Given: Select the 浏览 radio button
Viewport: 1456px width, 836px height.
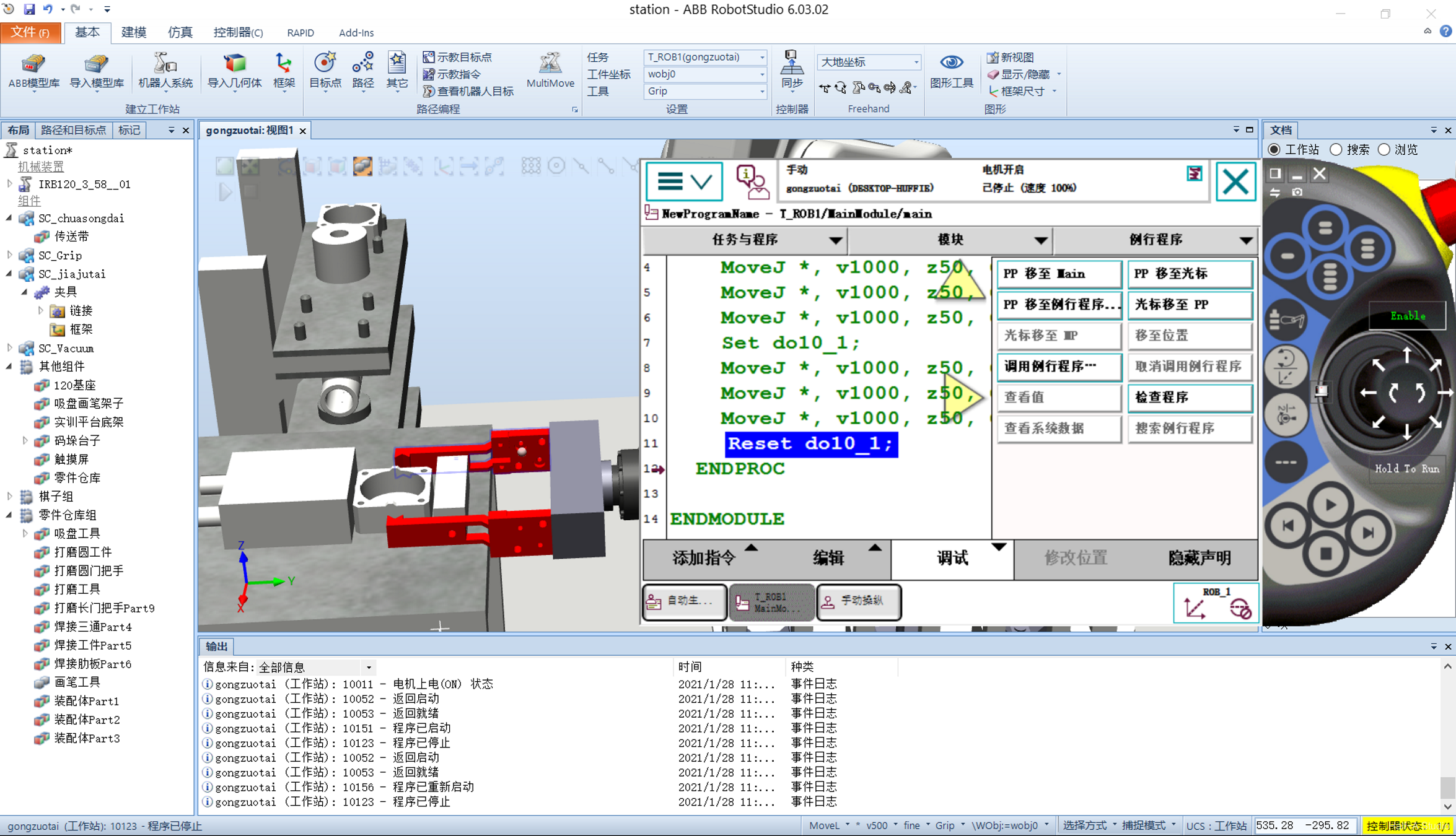Looking at the screenshot, I should [x=1384, y=150].
